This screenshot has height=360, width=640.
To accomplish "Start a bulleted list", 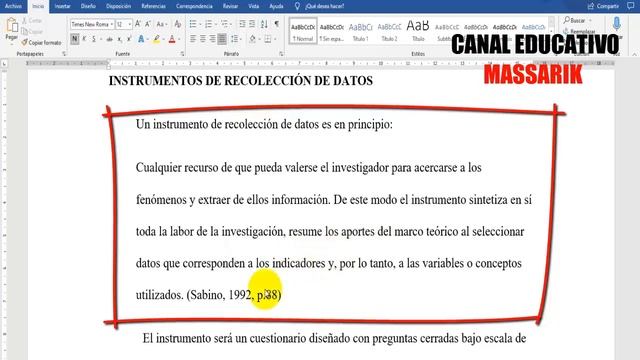I will coord(193,24).
